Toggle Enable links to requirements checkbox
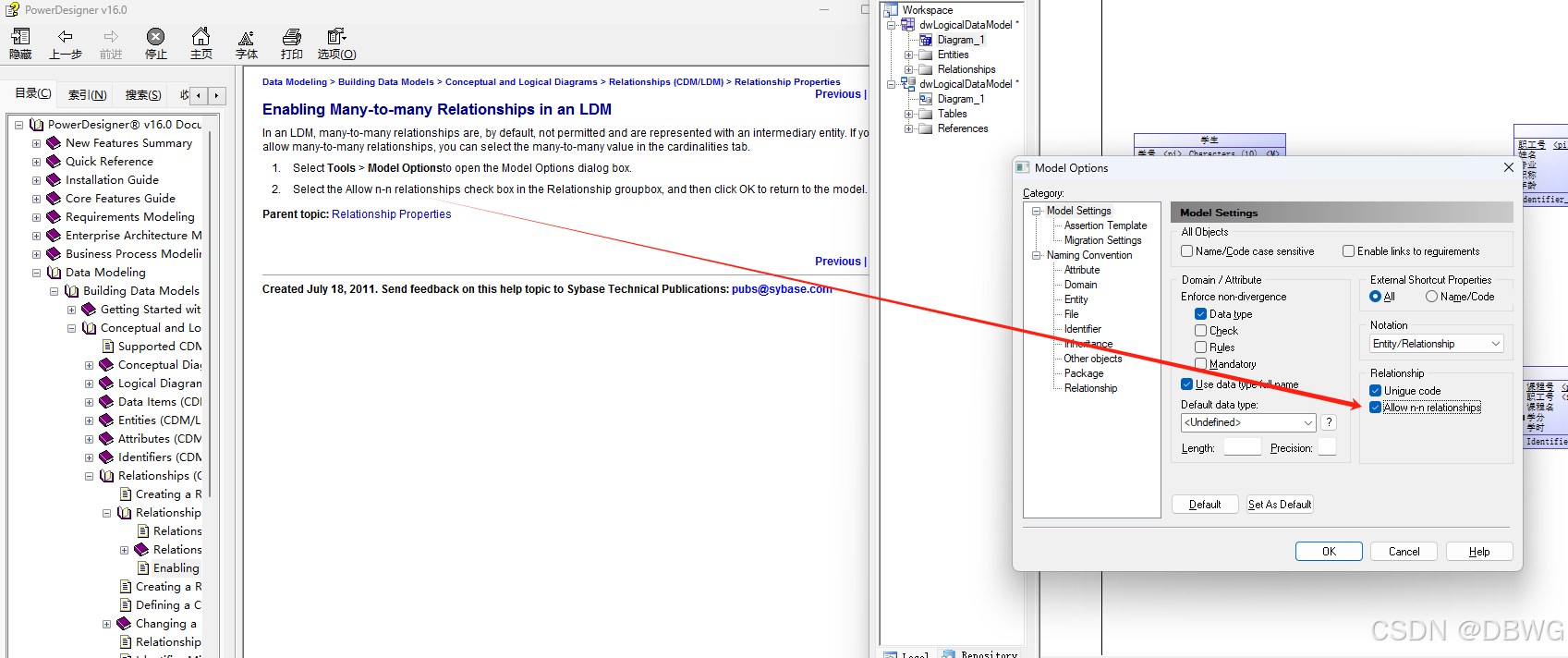Image resolution: width=1568 pixels, height=658 pixels. 1348,251
